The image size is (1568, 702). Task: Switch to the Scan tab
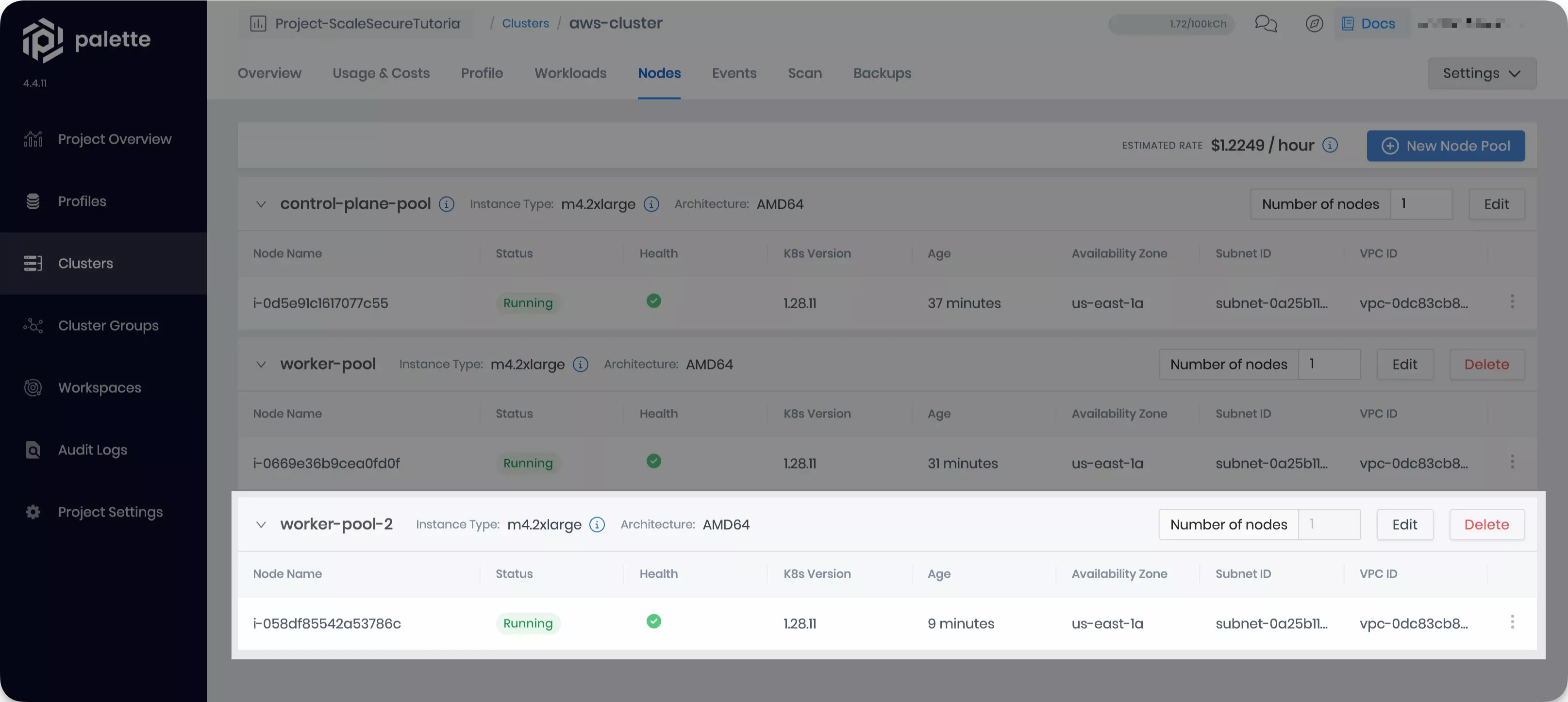tap(805, 73)
